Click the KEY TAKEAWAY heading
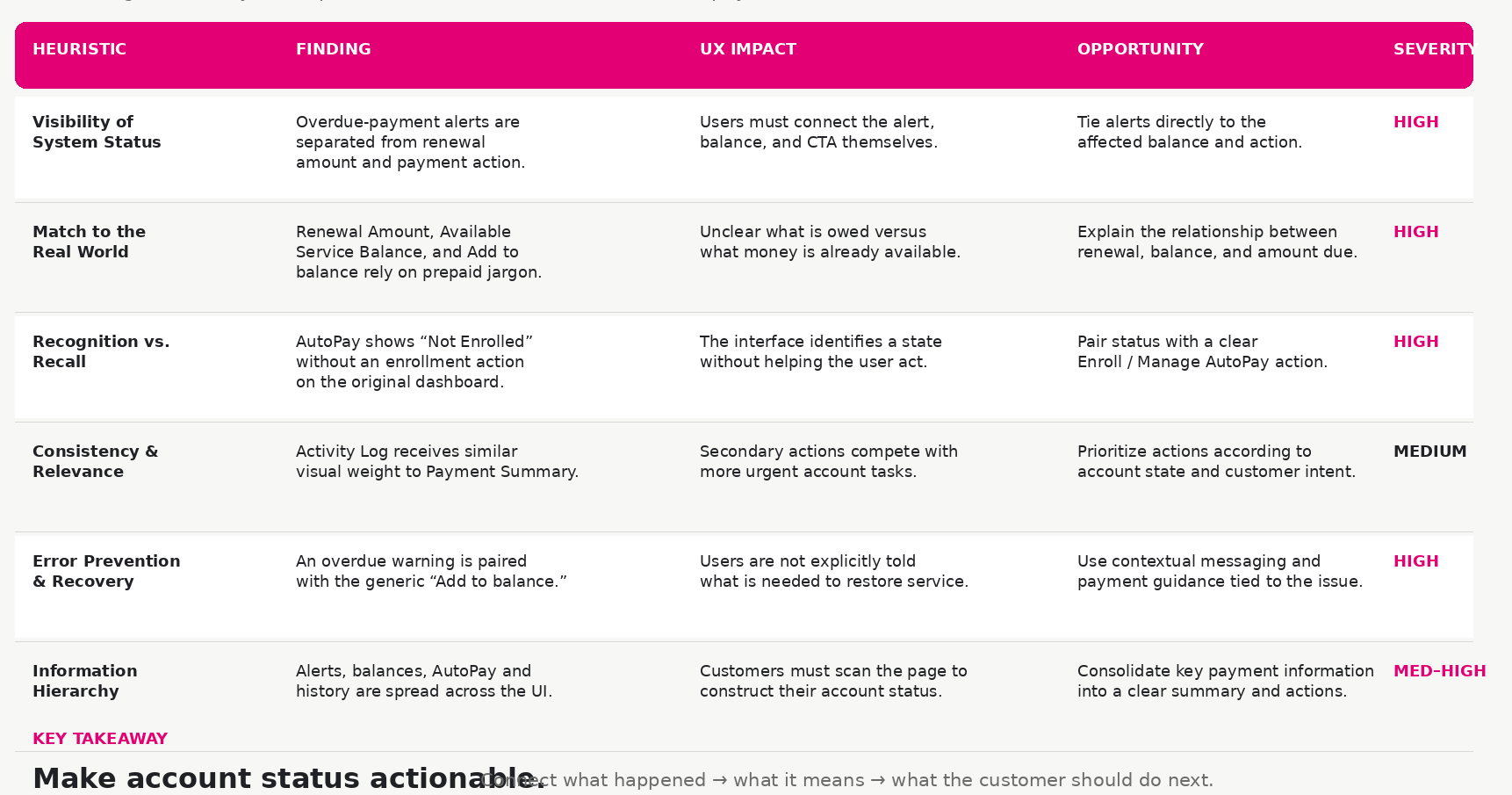Image resolution: width=1512 pixels, height=795 pixels. 100,739
